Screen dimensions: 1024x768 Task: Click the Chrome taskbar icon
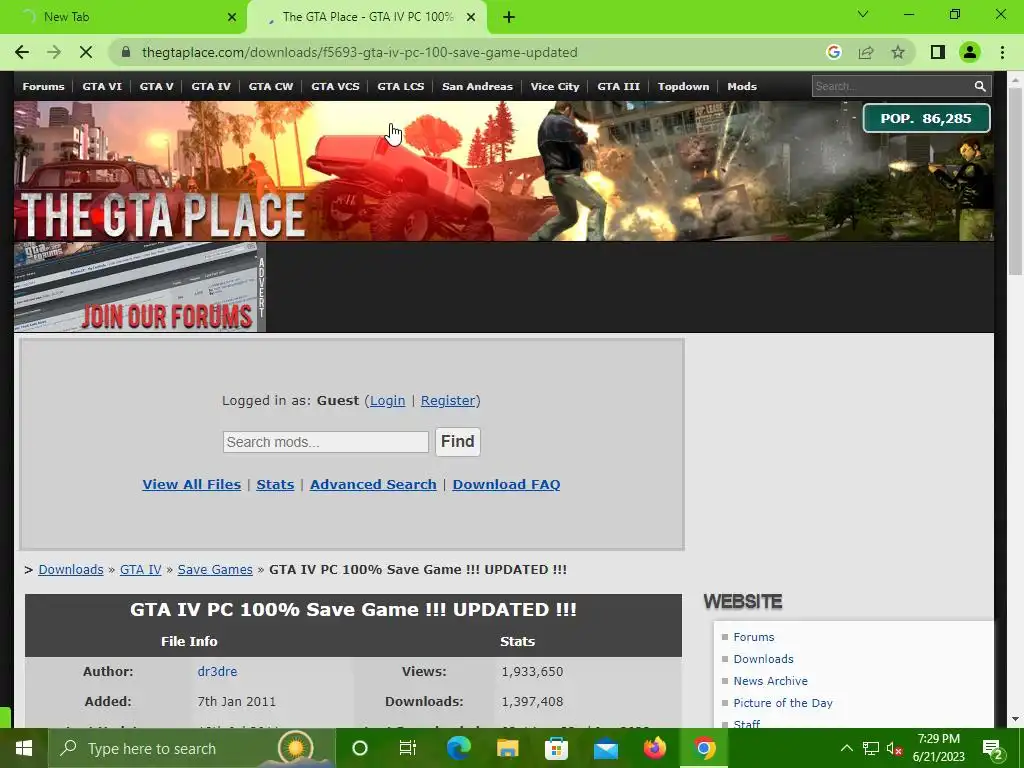(704, 748)
